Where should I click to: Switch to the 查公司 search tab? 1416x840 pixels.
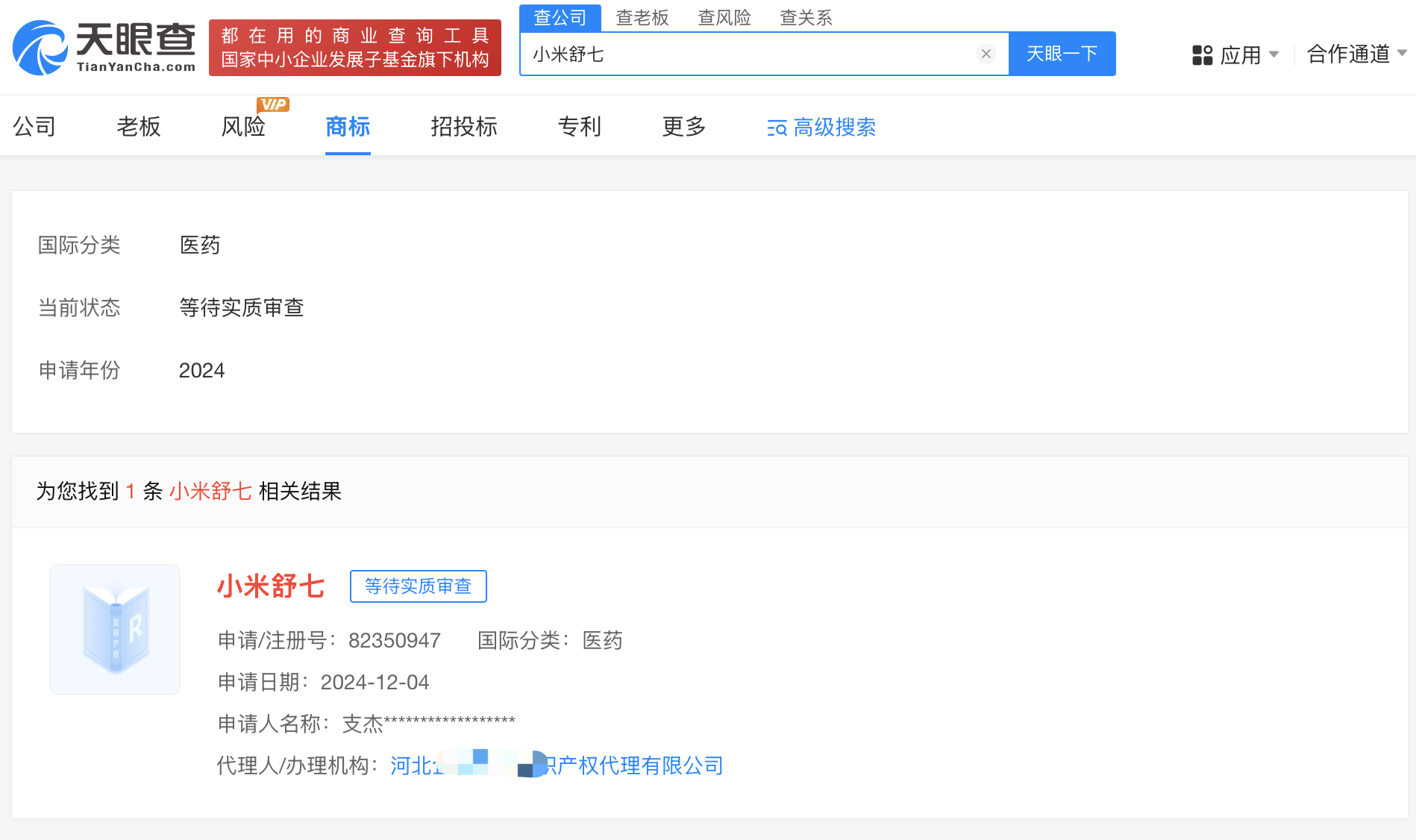coord(560,17)
